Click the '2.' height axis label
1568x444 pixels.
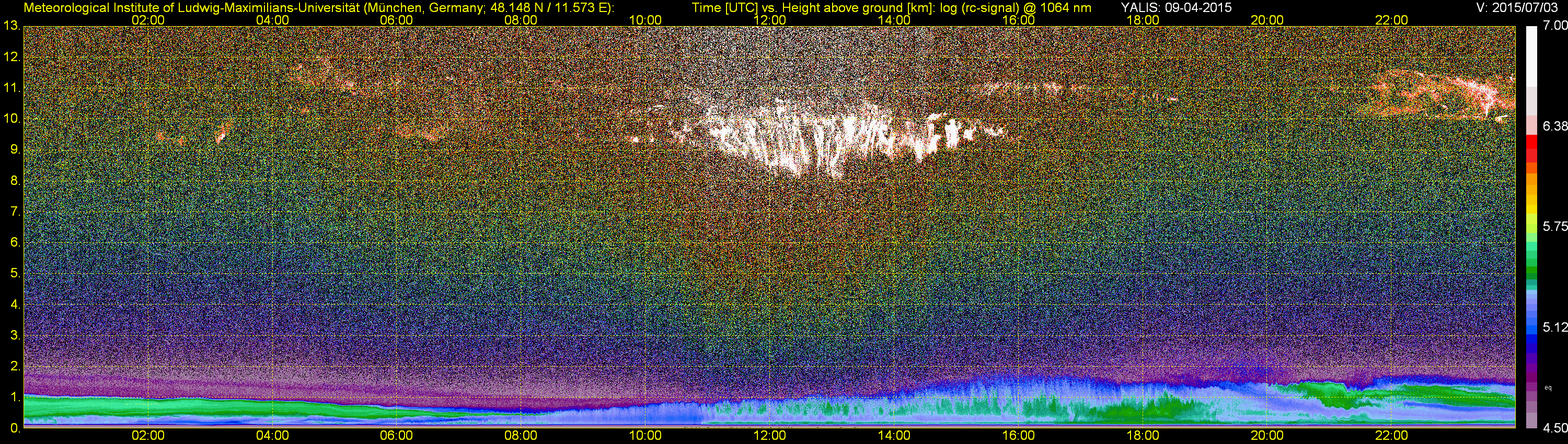[x=15, y=366]
